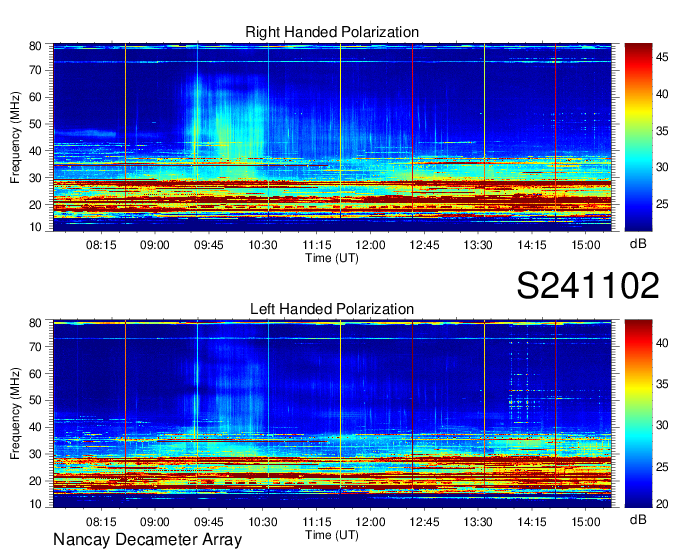Click "Frequency (MHz)" axis label of Left Handed plot

15,414
